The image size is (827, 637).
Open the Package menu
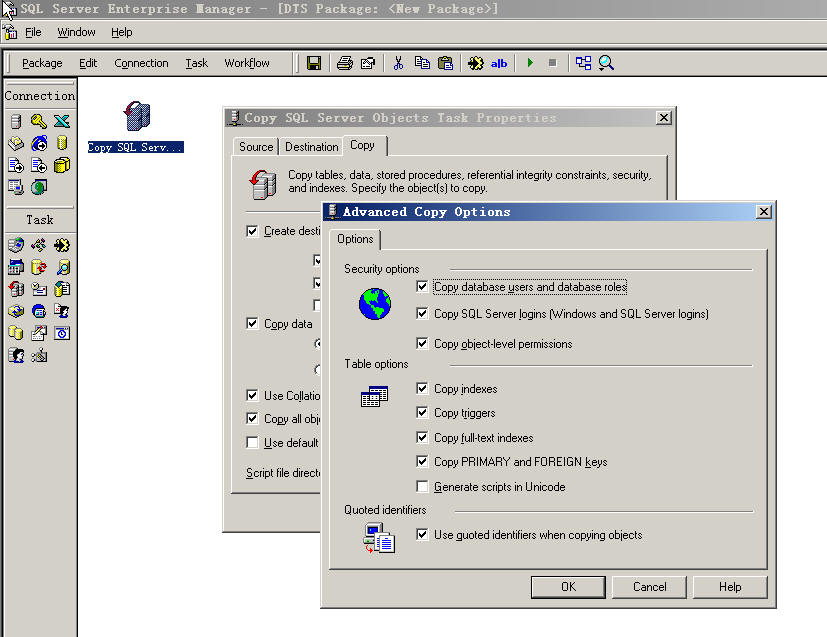pos(42,63)
